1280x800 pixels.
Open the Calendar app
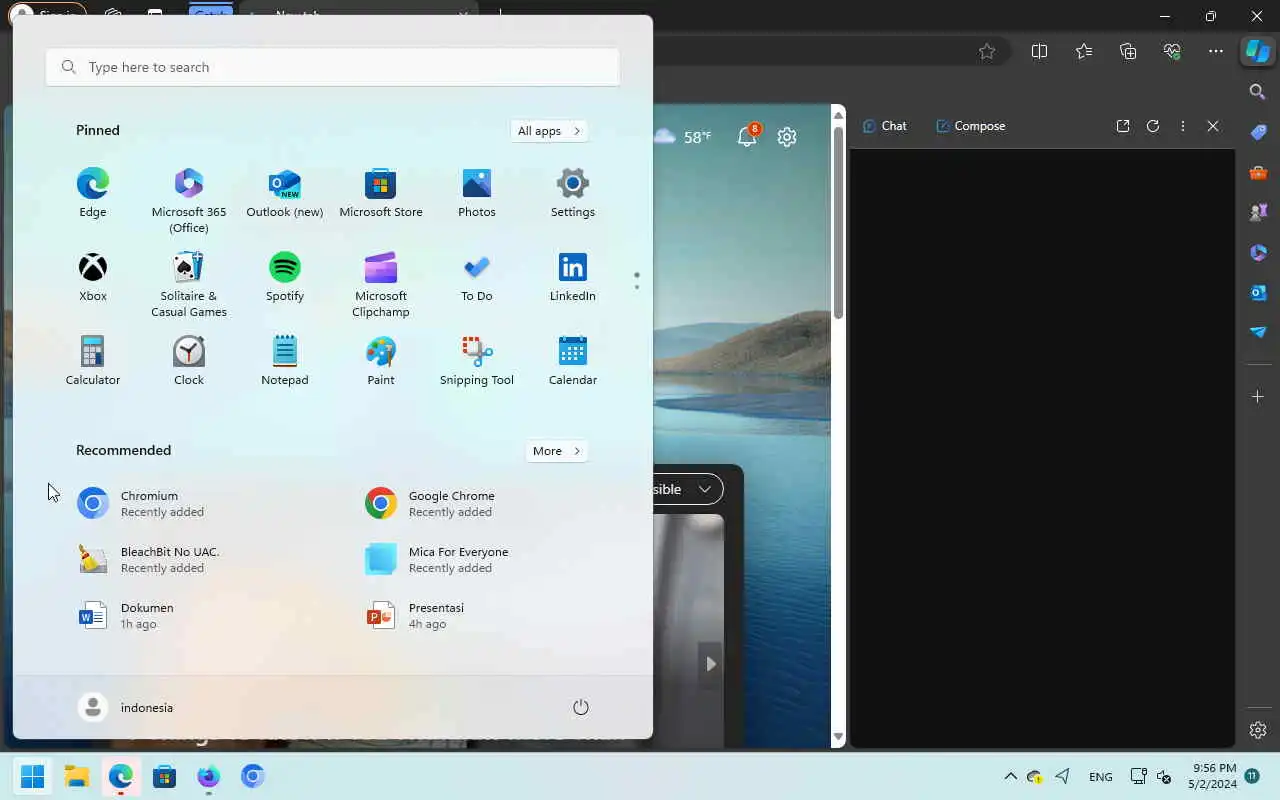click(573, 361)
